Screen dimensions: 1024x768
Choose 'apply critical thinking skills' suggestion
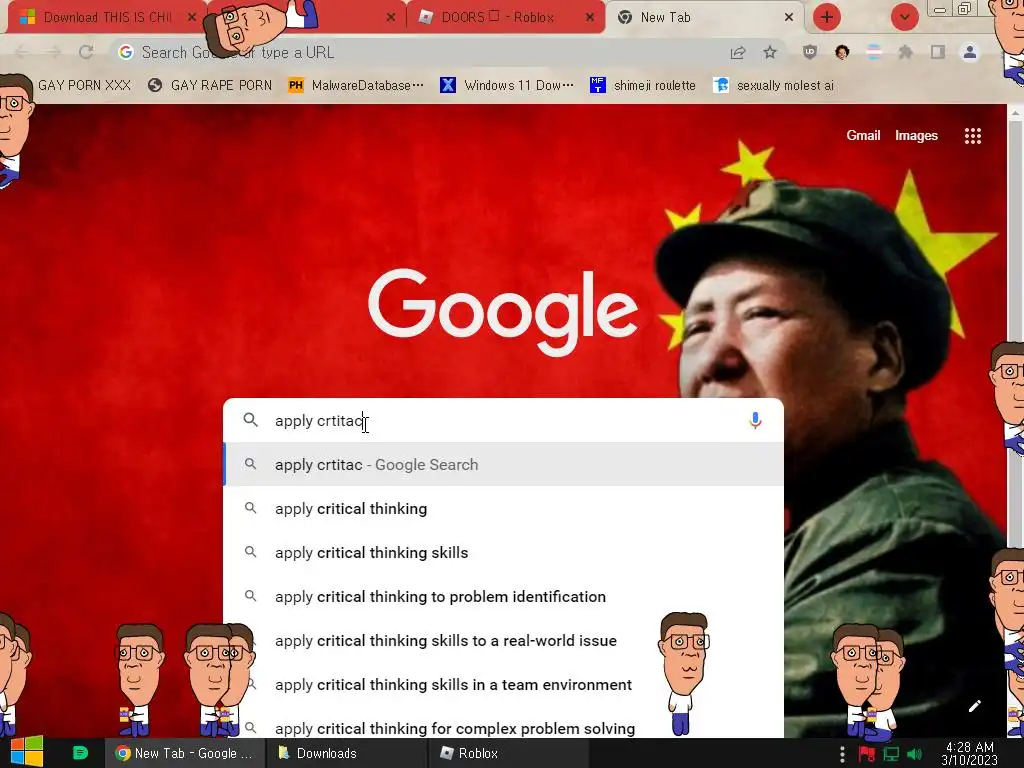[x=503, y=552]
